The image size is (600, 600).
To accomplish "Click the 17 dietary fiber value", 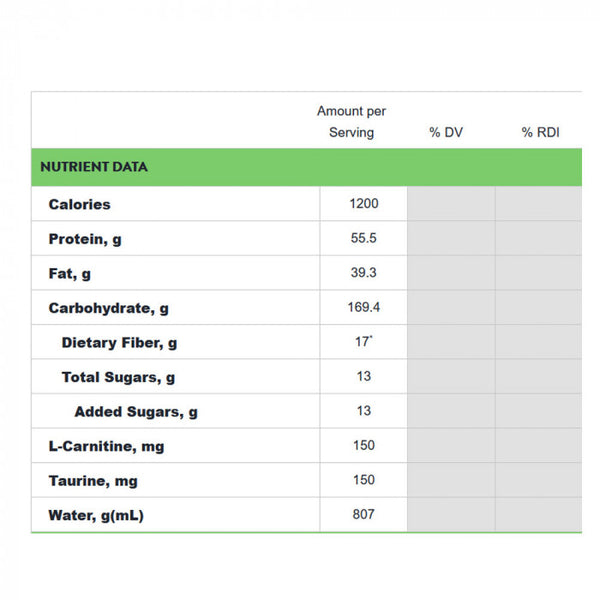I will coord(363,342).
